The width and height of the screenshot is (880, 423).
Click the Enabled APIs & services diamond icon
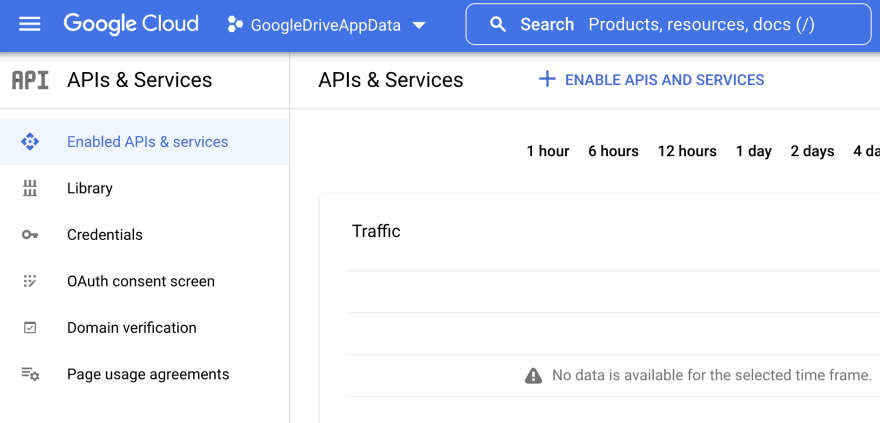(x=30, y=141)
